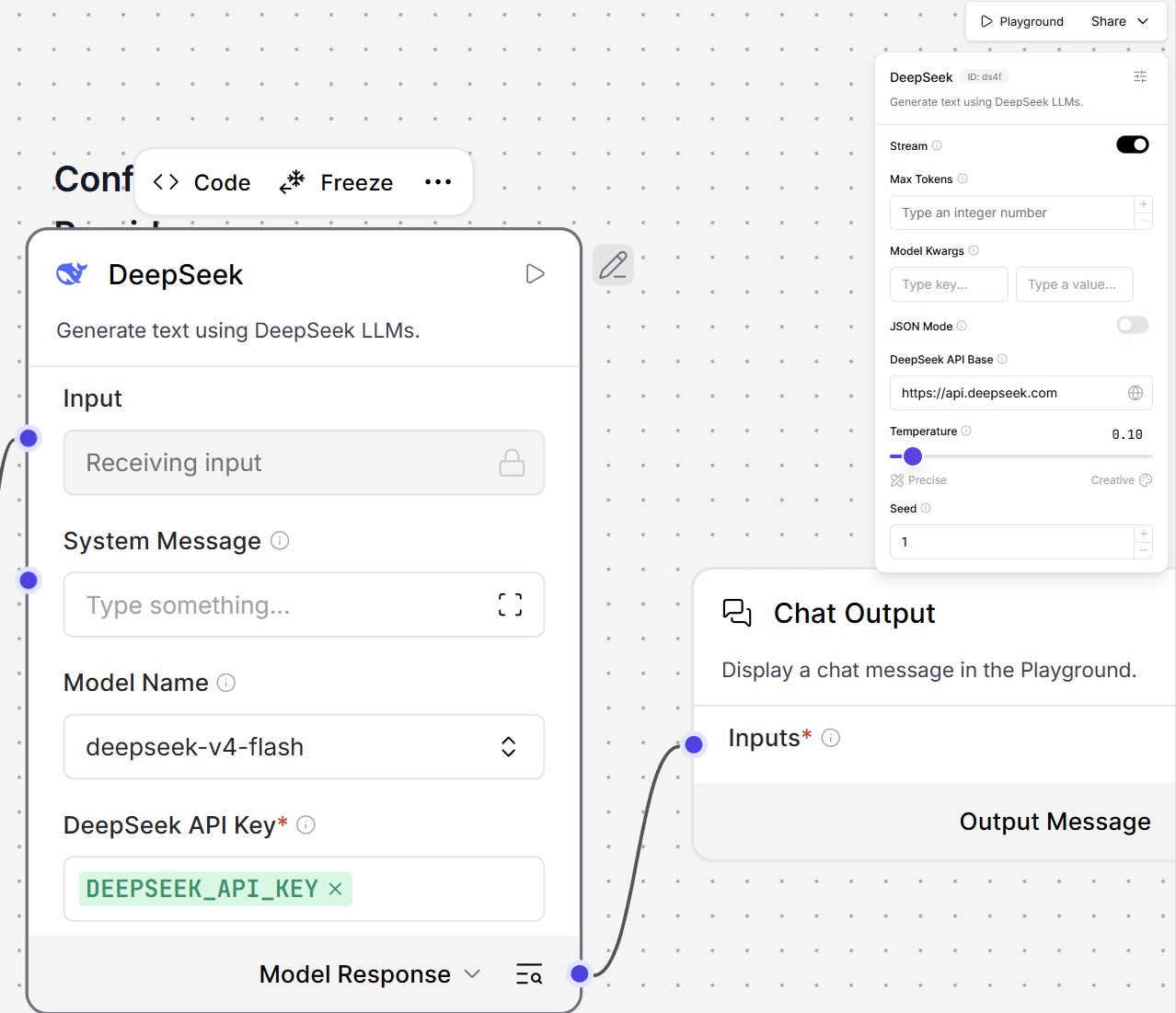Click the globe icon in API Base field

[1136, 393]
